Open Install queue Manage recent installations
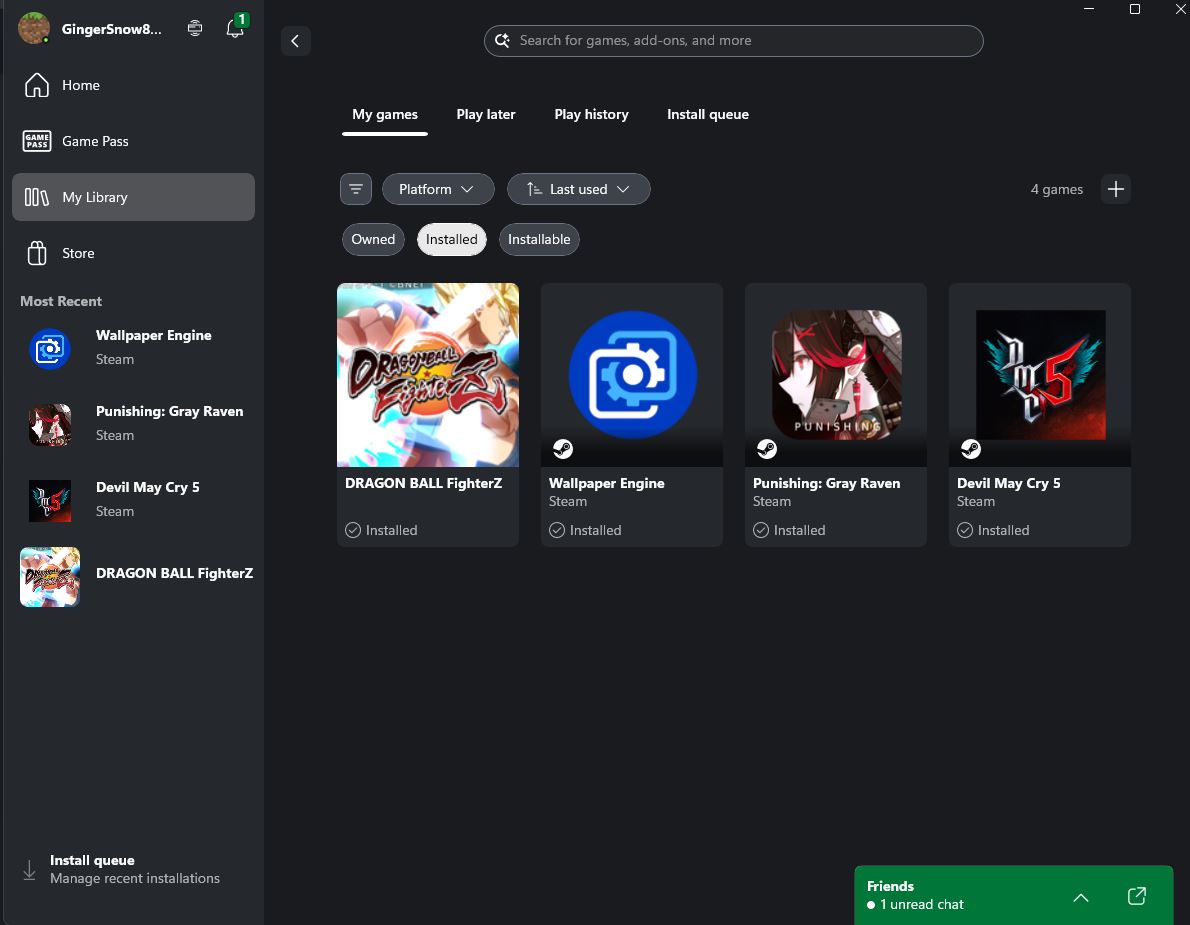The image size is (1190, 925). pos(134,870)
